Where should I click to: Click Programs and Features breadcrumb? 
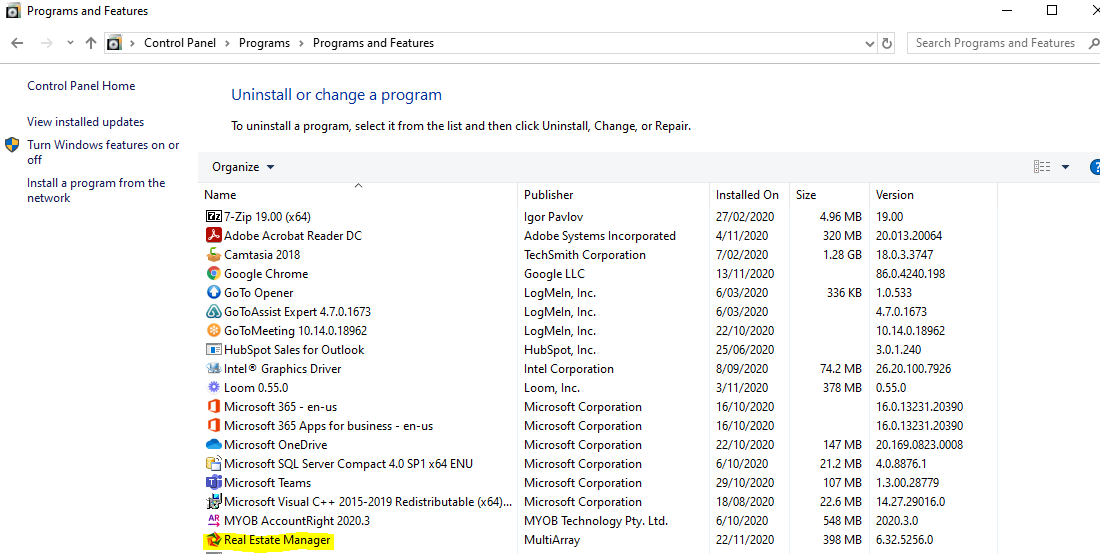pyautogui.click(x=373, y=43)
